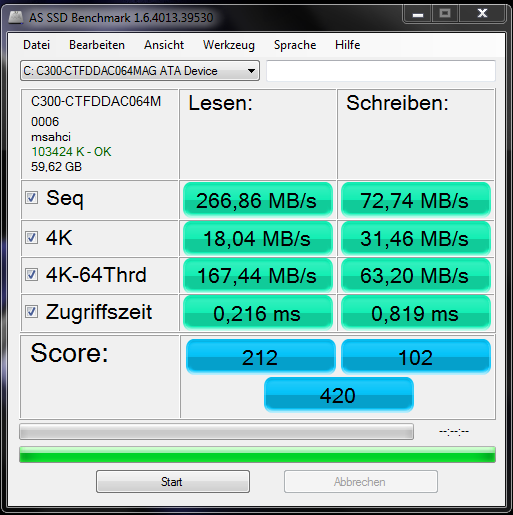Click the empty text field beside drive selector
513x515 pixels.
(x=381, y=71)
